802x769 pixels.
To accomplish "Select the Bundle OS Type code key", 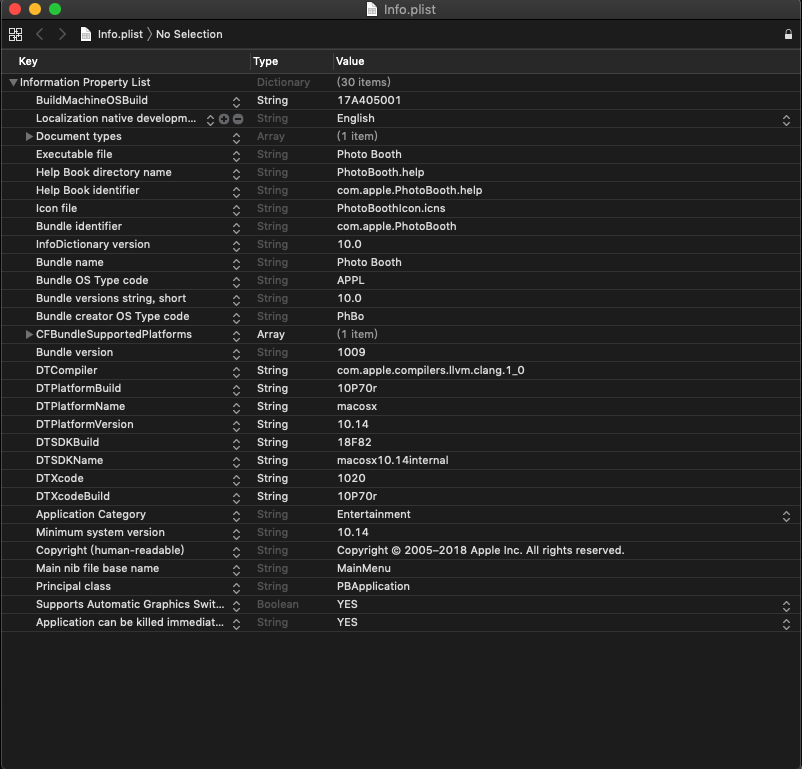I will pyautogui.click(x=92, y=280).
